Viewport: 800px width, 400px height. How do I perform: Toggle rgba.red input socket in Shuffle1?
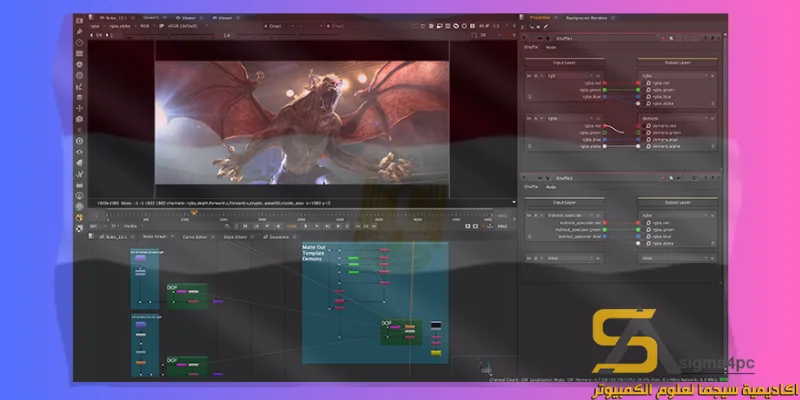605,83
